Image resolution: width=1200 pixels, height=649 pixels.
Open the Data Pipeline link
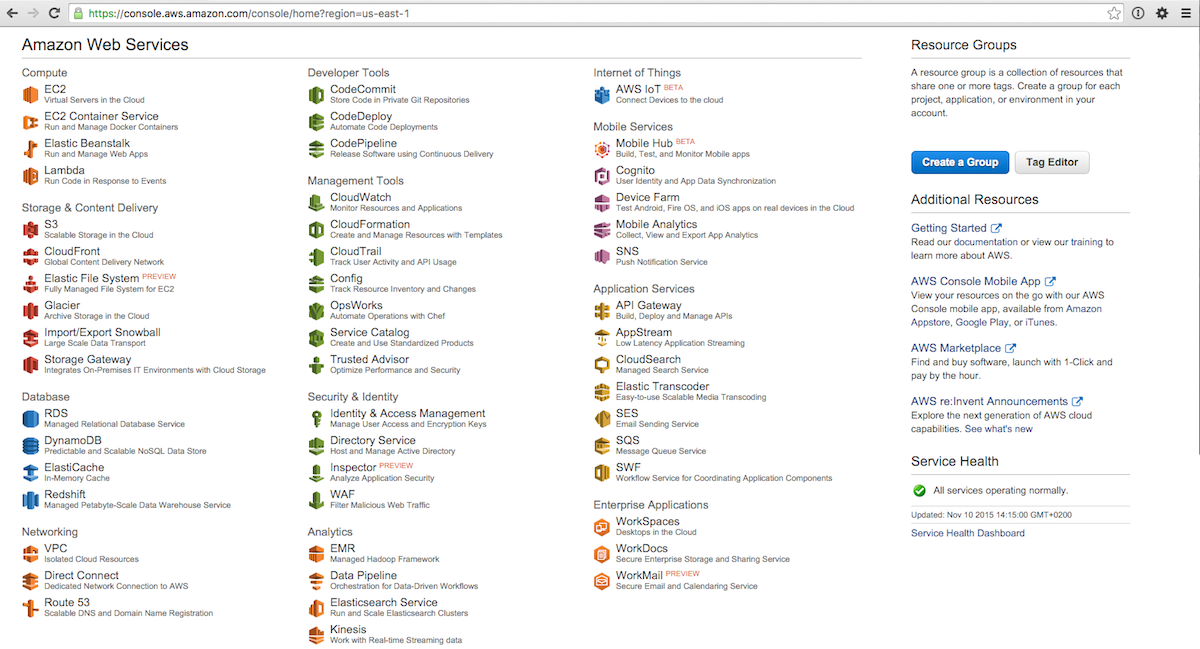coord(363,575)
